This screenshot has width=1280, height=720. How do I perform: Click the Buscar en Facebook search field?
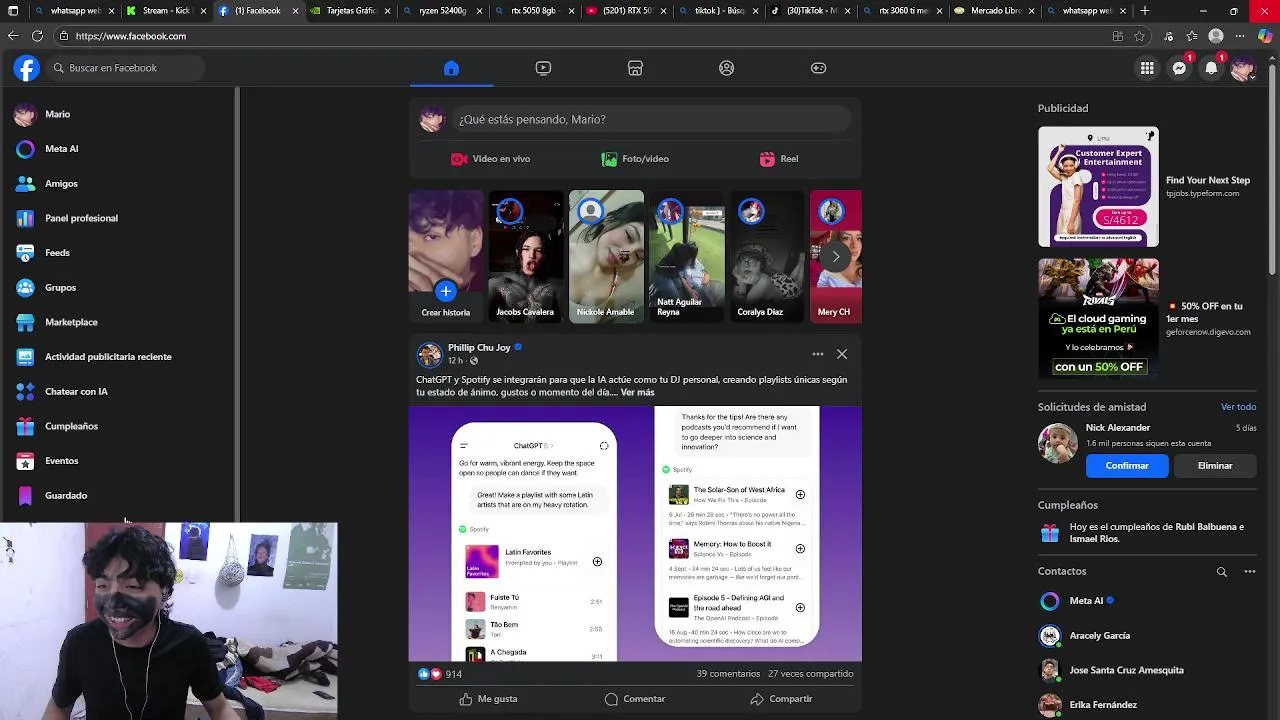[x=124, y=68]
